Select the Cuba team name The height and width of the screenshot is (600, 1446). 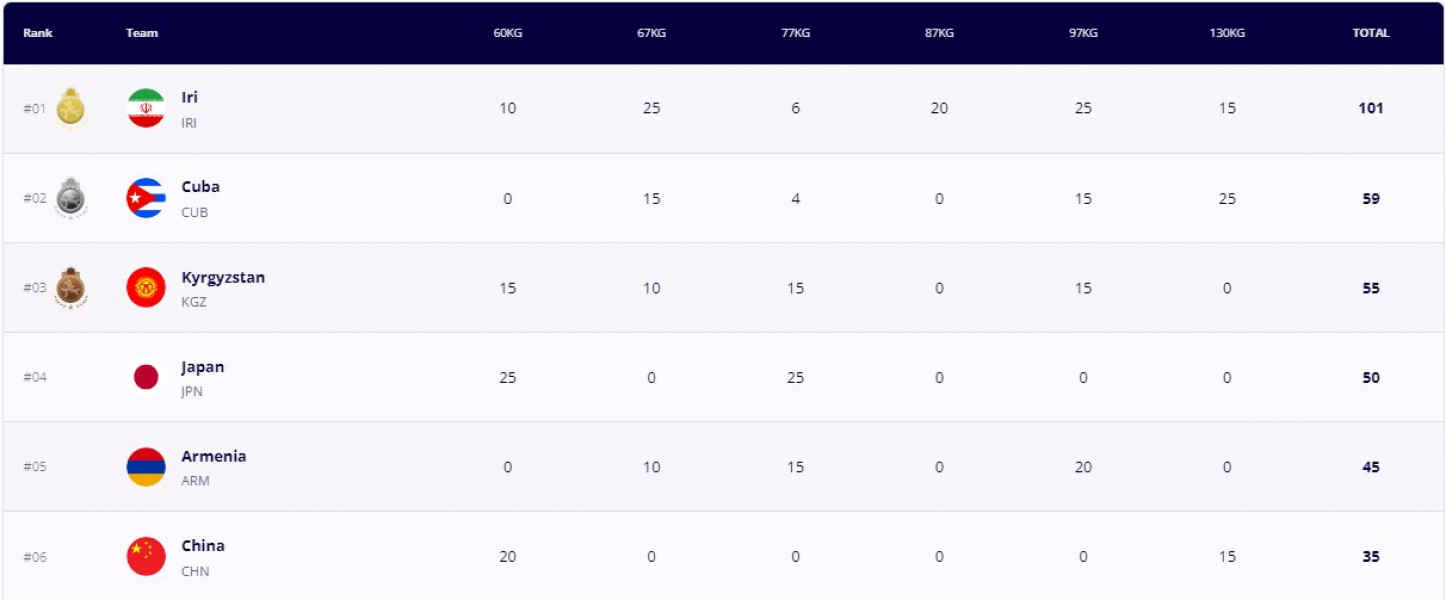[201, 187]
